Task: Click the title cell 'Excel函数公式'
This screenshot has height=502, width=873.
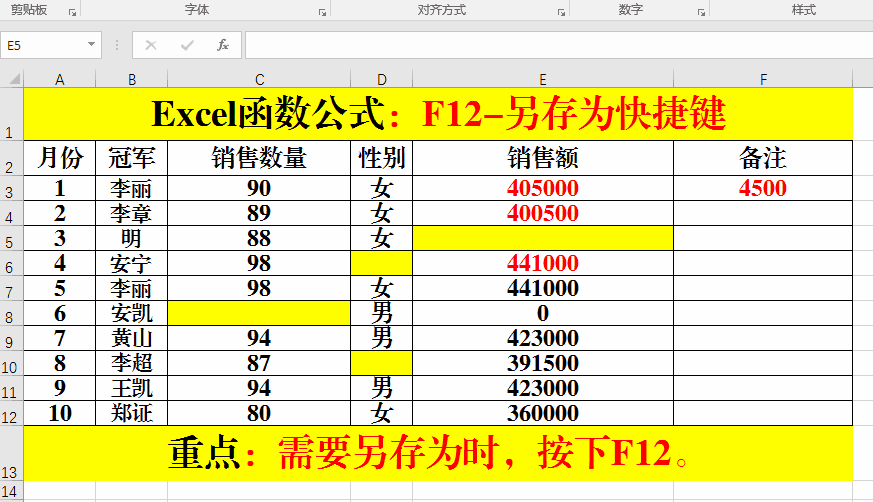Action: [438, 114]
